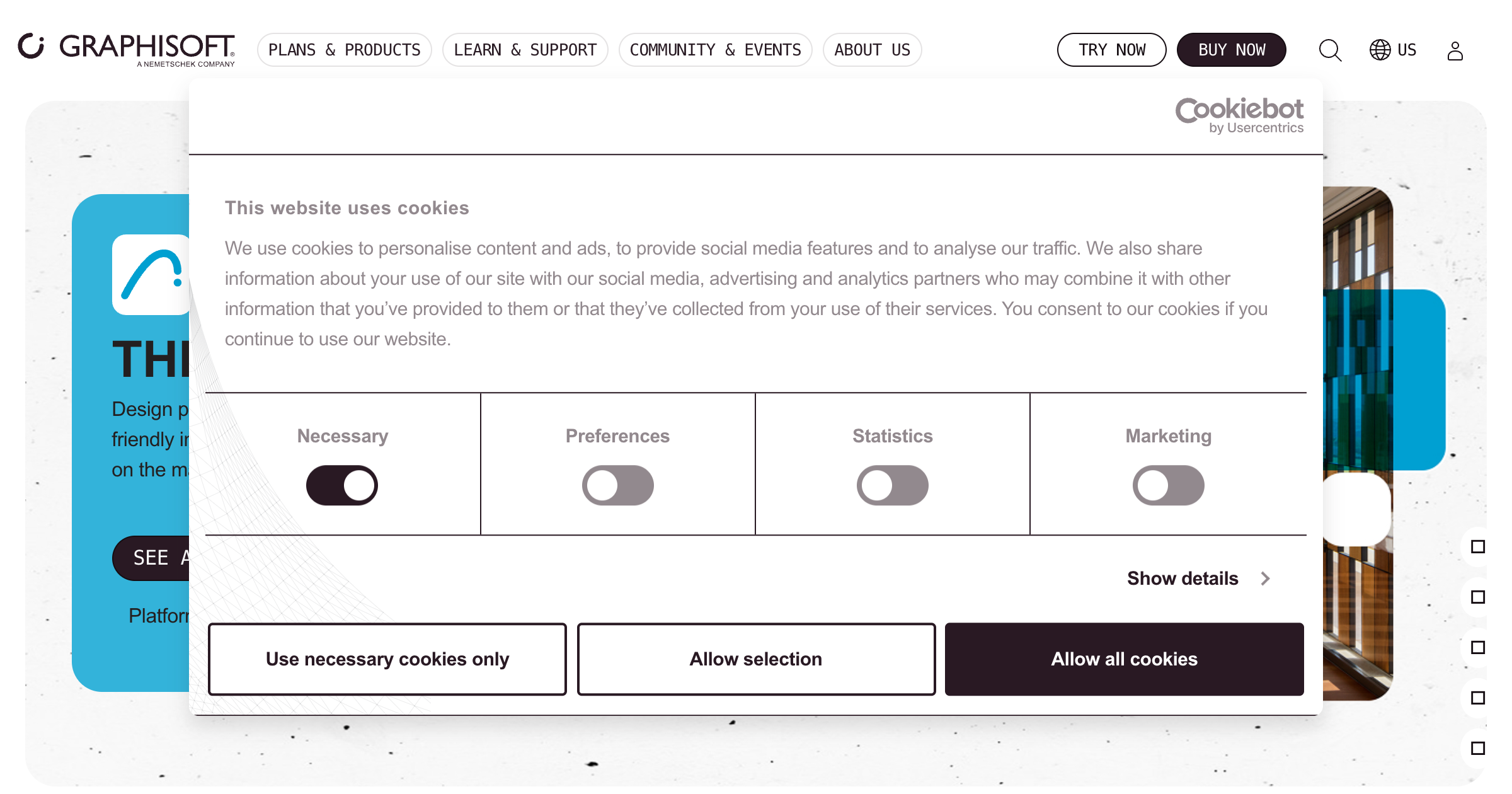Screen dimensions: 1512x794
Task: Enable the Preferences cookies switch
Action: (x=617, y=485)
